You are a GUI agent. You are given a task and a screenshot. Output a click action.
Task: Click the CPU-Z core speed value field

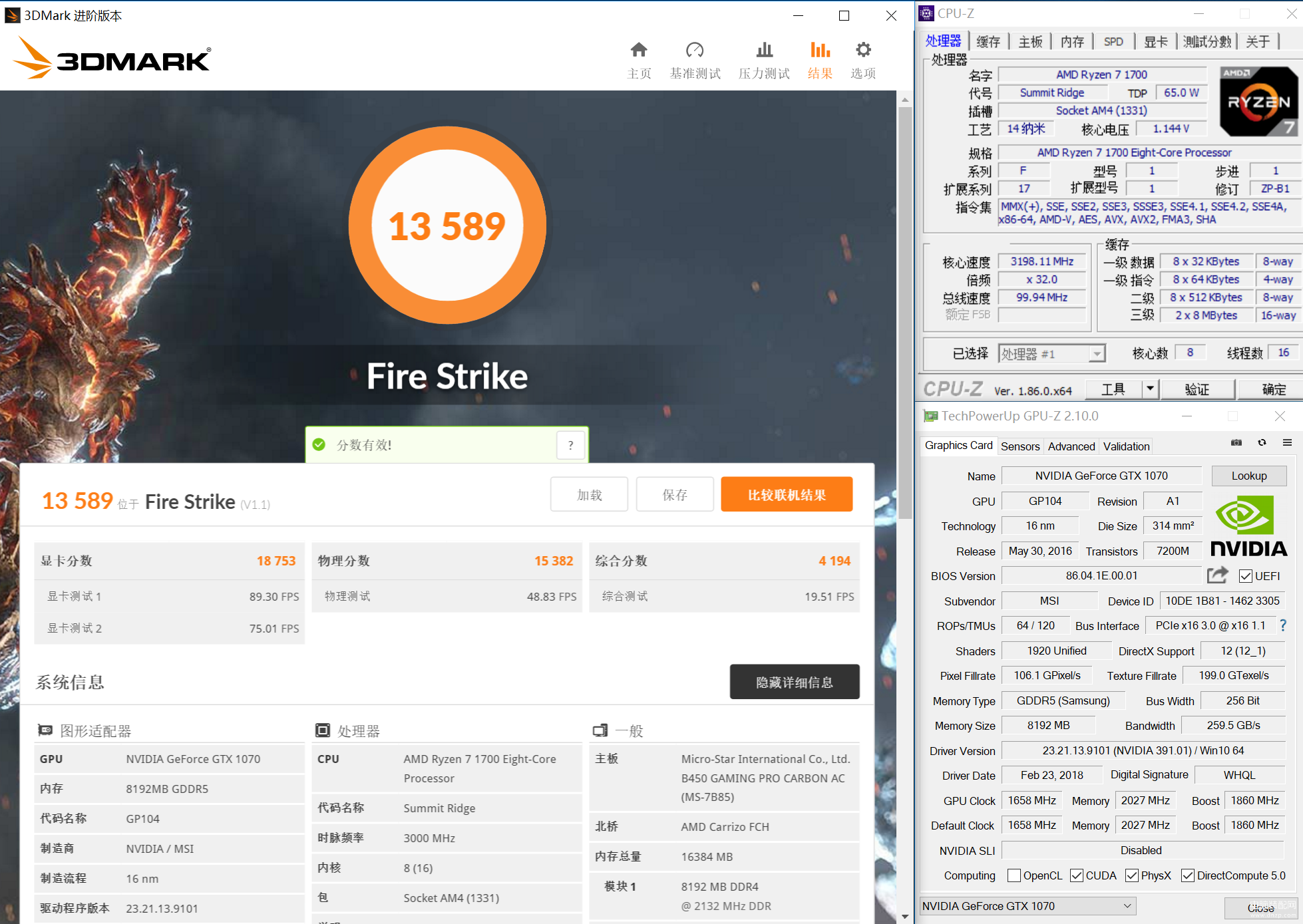pos(1042,261)
